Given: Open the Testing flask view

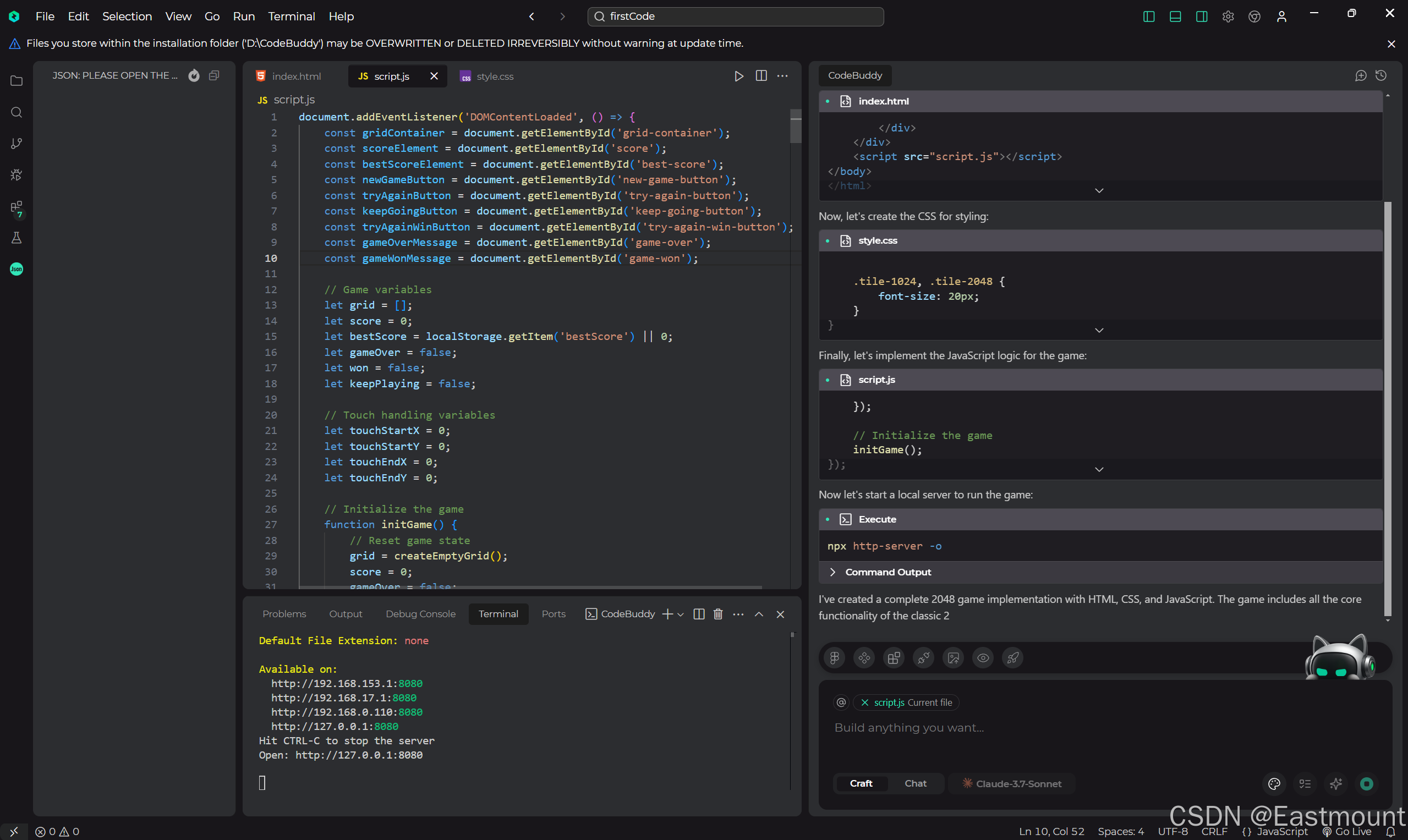Looking at the screenshot, I should [16, 237].
